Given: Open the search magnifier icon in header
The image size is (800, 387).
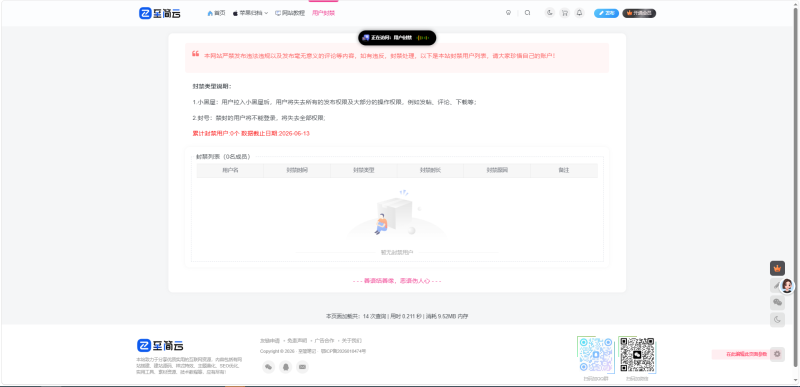Looking at the screenshot, I should pyautogui.click(x=528, y=13).
